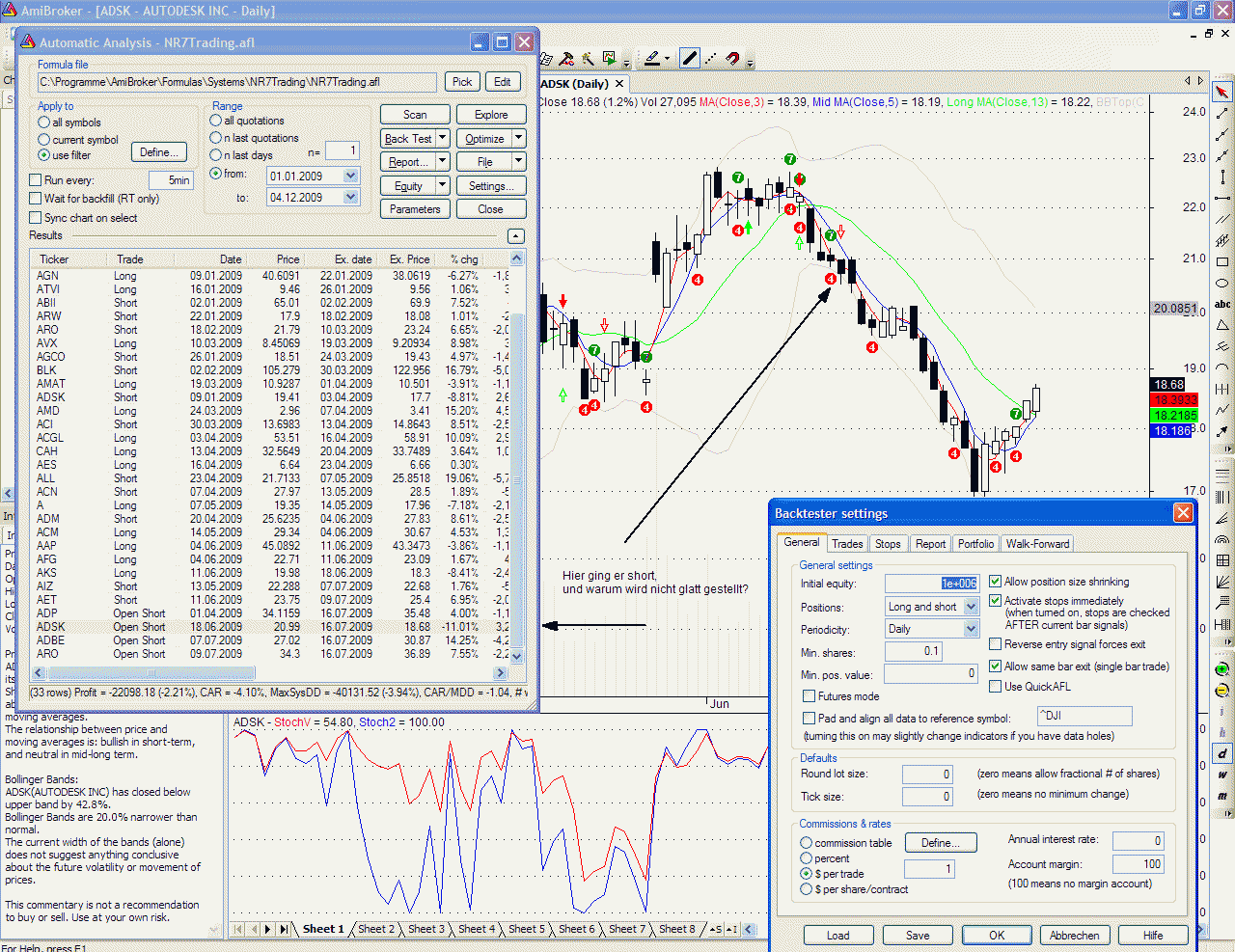The height and width of the screenshot is (952, 1235).
Task: Open the 'to' date dropdown
Action: click(x=351, y=198)
